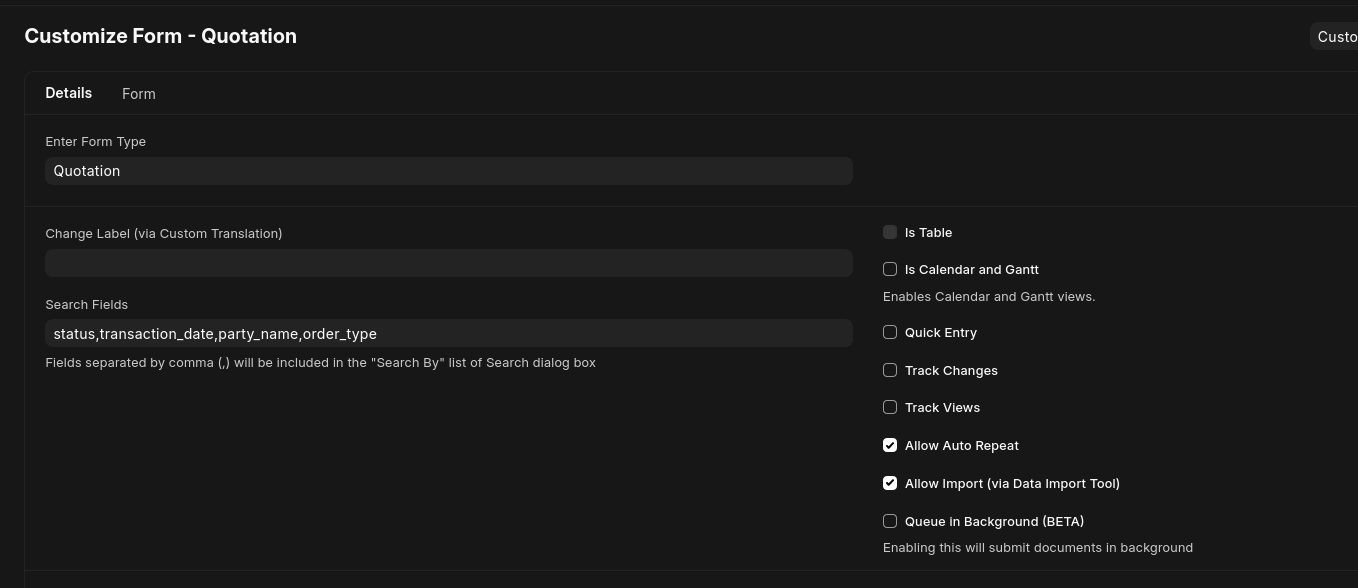Click the Enables Calendar and Gantt views description
Image resolution: width=1358 pixels, height=588 pixels.
tap(989, 297)
